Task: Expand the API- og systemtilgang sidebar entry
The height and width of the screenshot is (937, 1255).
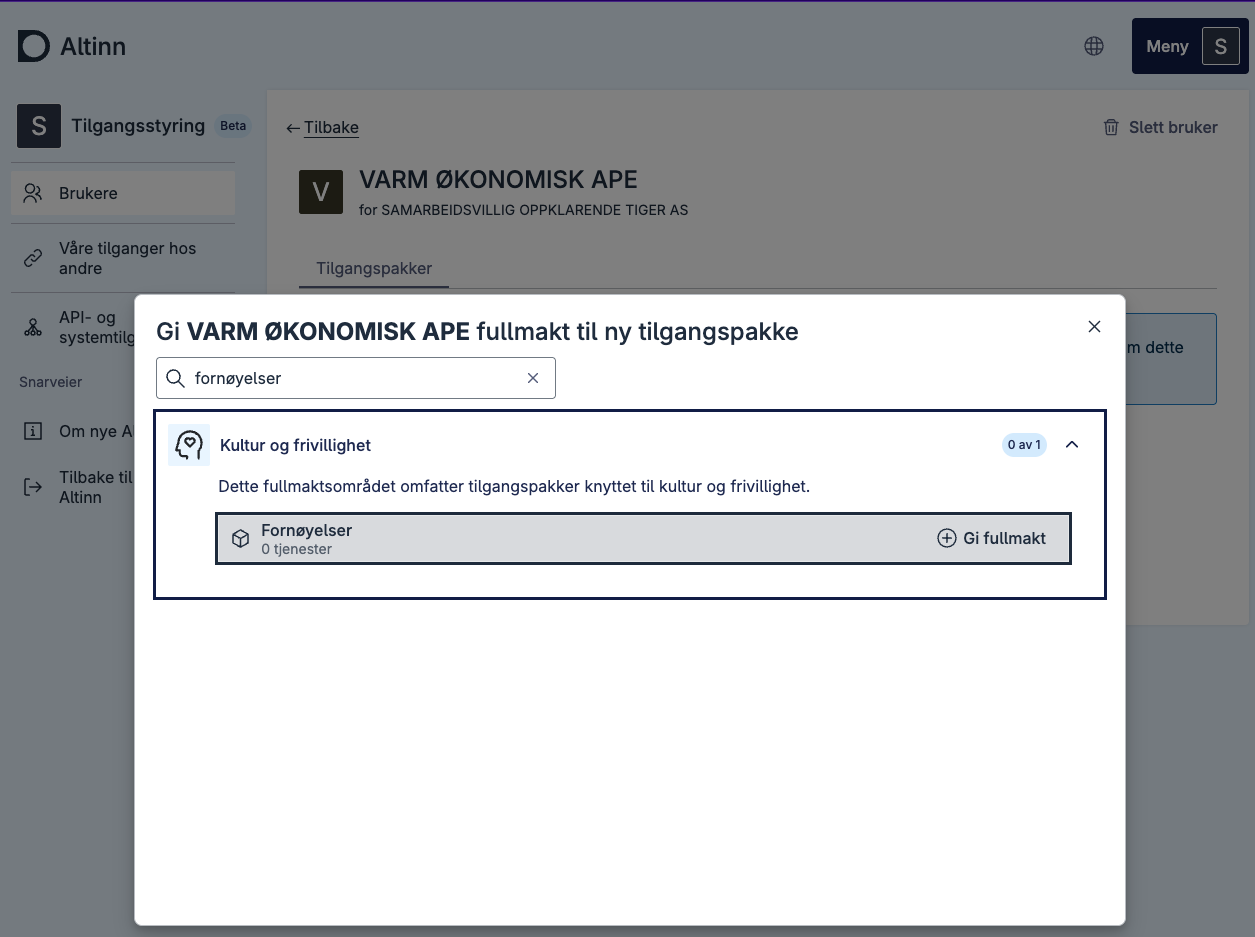Action: pos(100,327)
